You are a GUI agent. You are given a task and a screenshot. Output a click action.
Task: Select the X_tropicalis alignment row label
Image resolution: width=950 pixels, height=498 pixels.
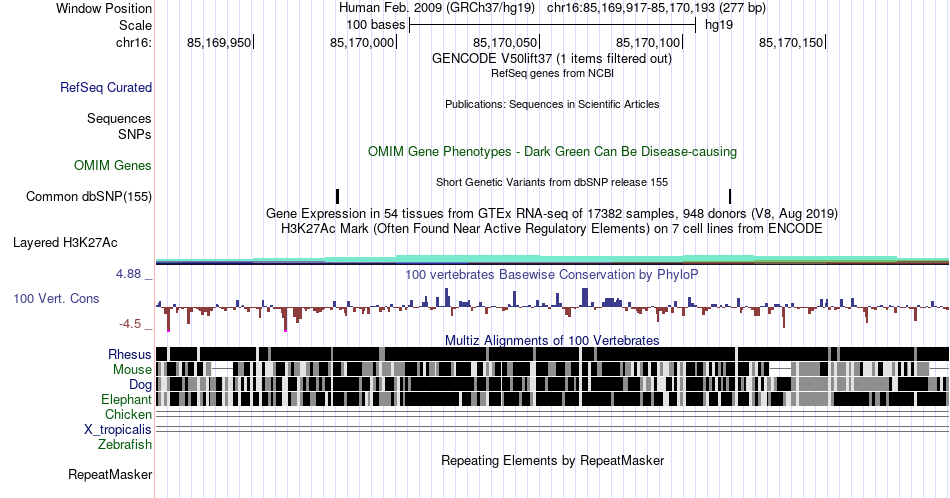[118, 430]
